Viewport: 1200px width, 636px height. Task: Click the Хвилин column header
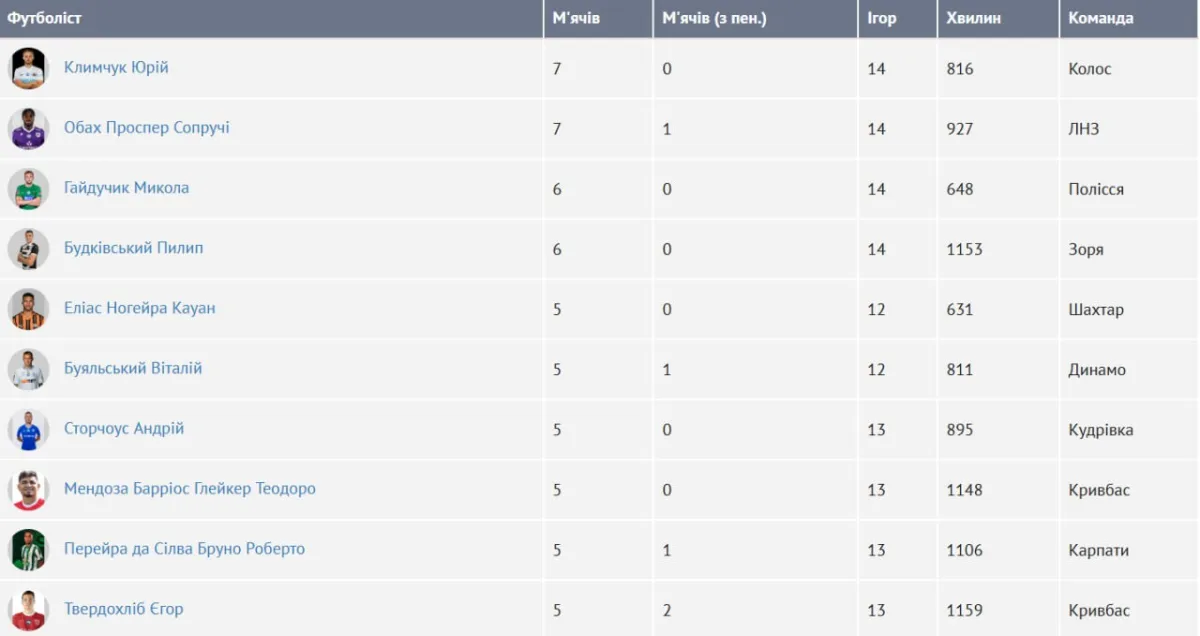click(973, 18)
